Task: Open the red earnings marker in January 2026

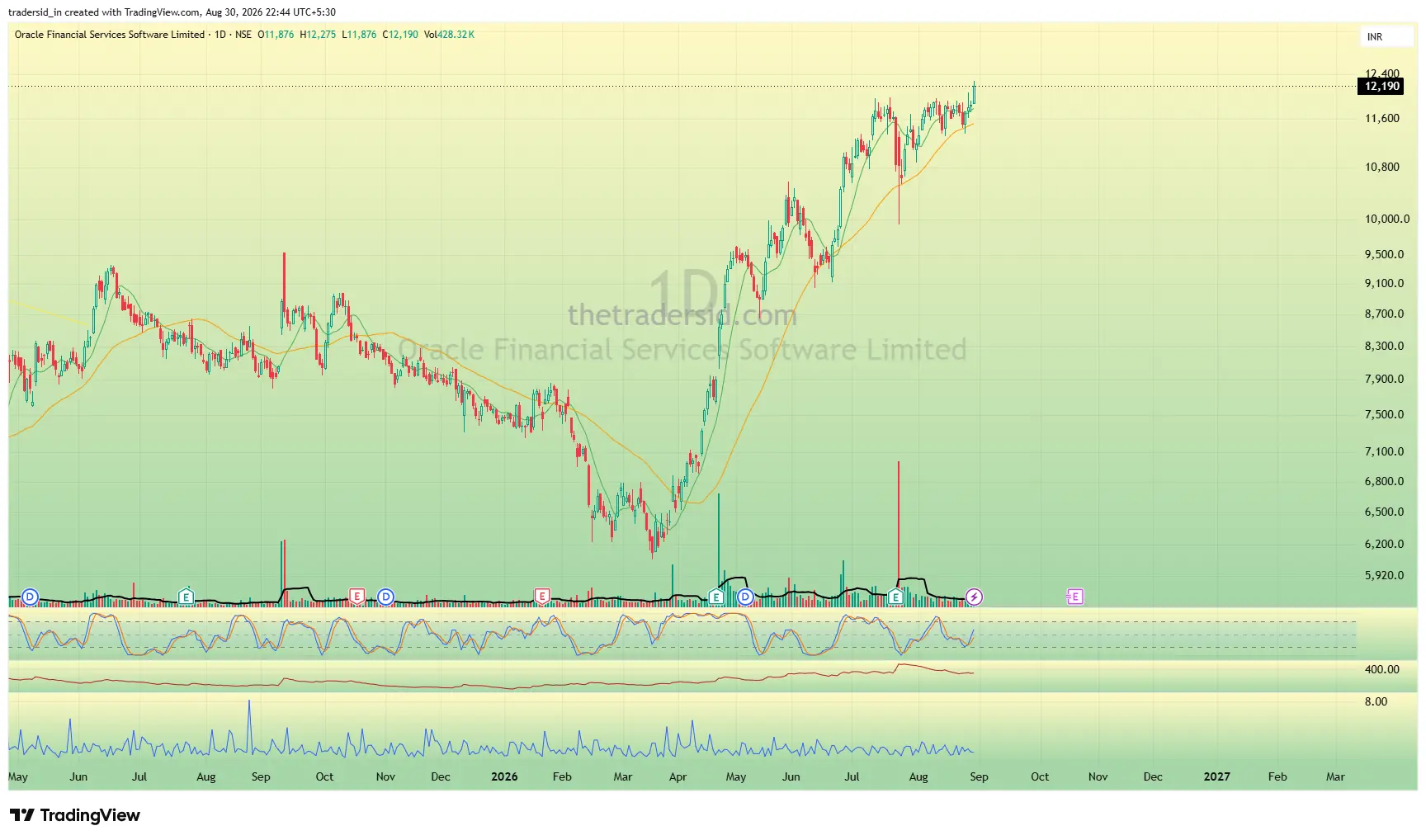Action: 542,596
